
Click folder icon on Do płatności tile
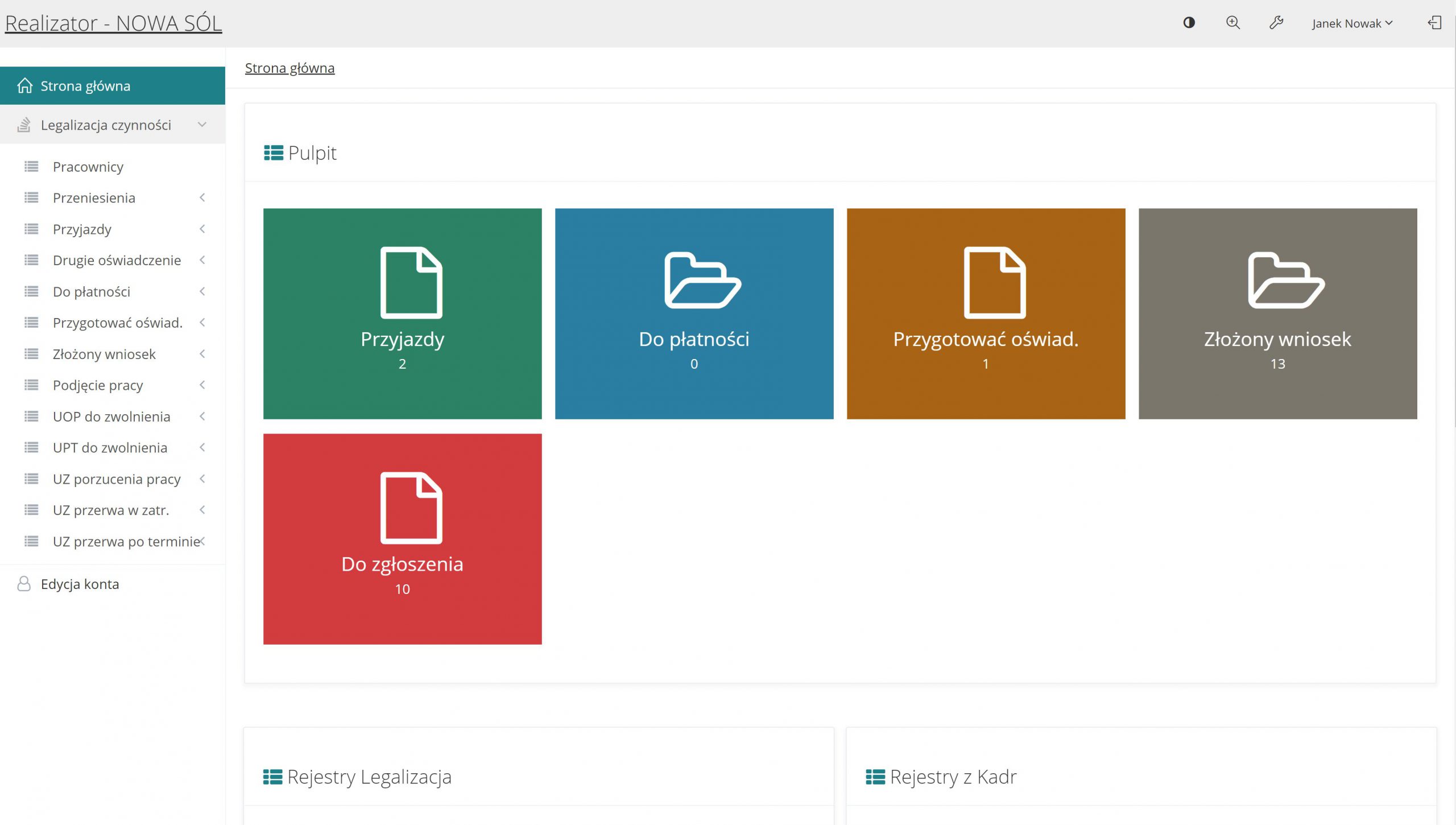click(702, 280)
